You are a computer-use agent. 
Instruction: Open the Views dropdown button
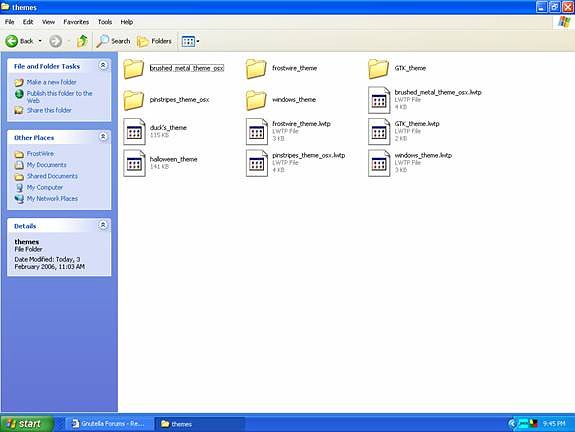(191, 41)
